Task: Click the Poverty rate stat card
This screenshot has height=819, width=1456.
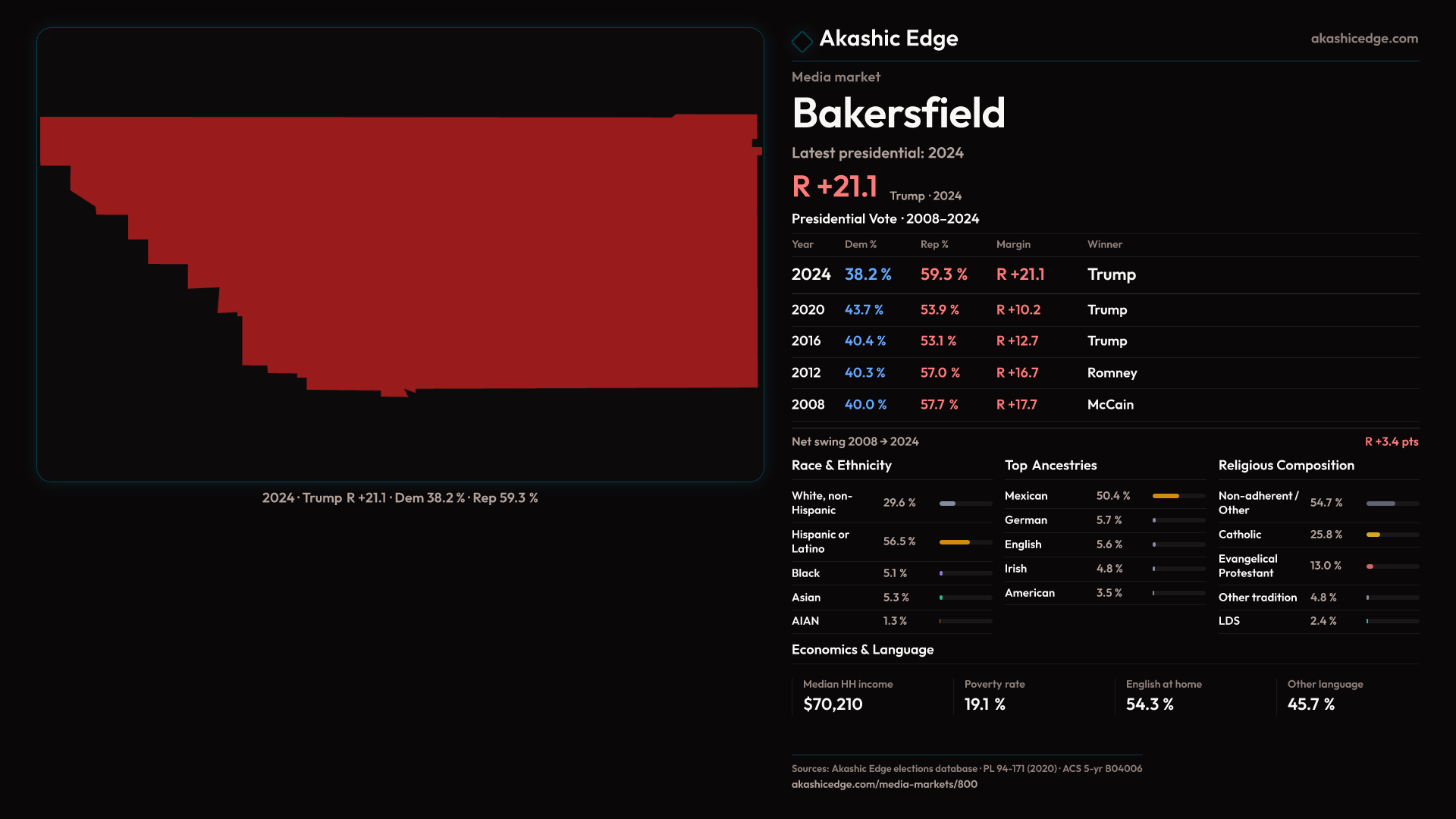Action: [993, 695]
